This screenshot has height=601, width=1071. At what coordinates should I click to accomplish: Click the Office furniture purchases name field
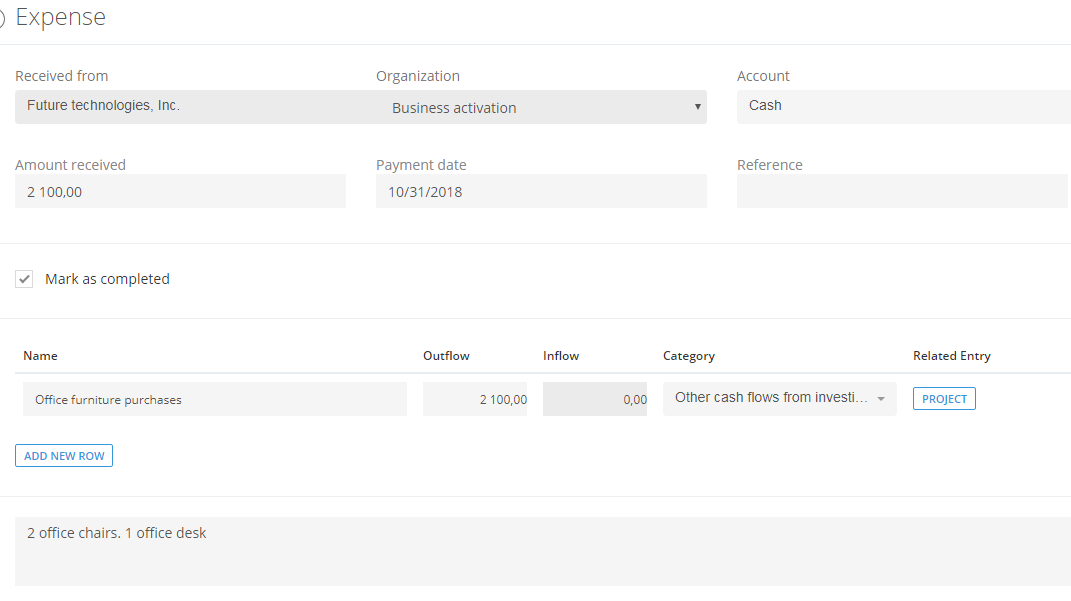point(215,399)
